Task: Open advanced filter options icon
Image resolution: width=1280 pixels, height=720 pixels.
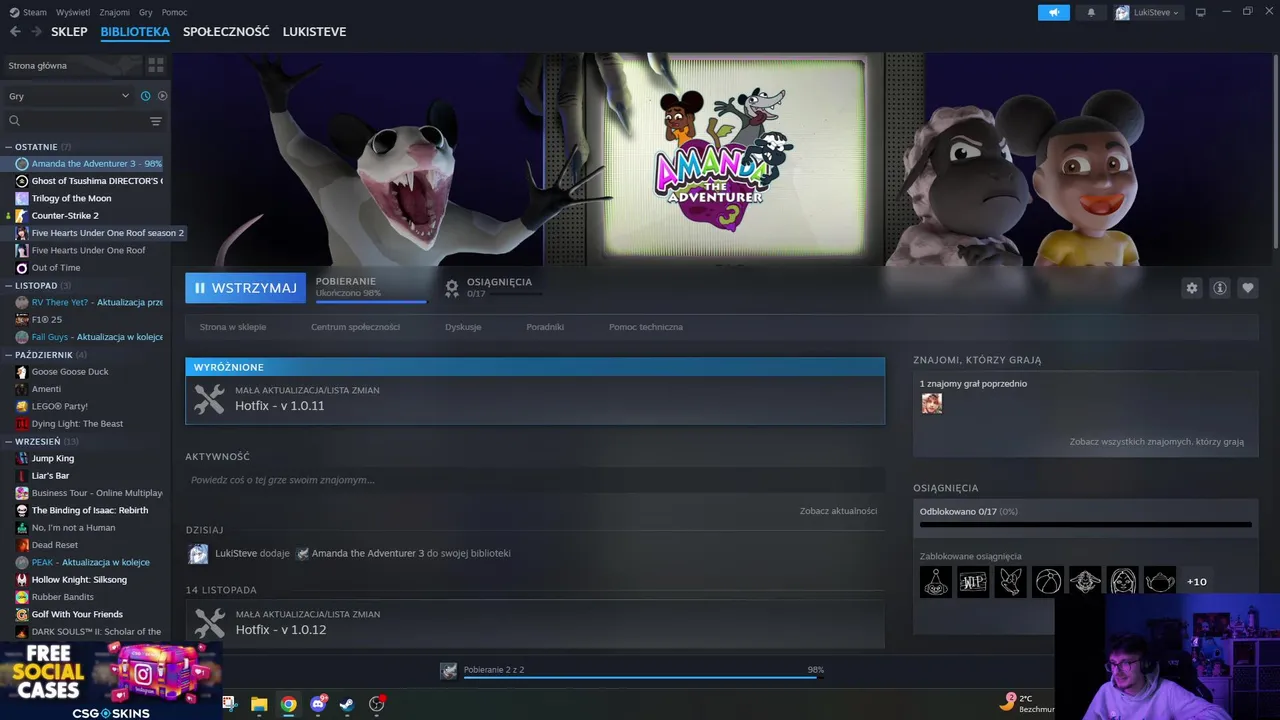Action: coord(156,121)
